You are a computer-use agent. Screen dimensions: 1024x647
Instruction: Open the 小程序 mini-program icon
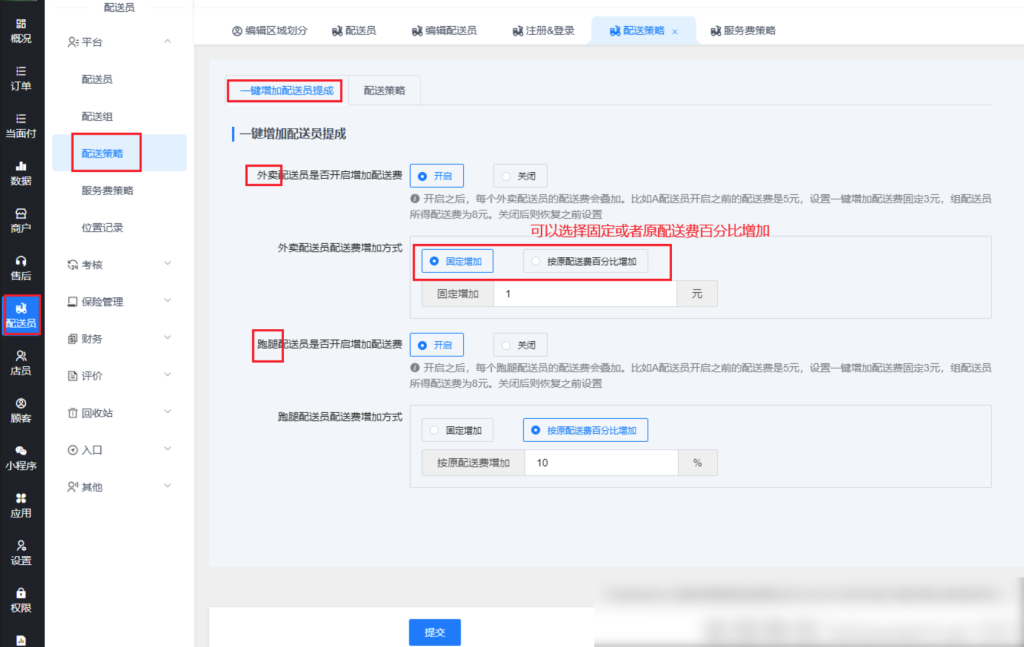point(21,450)
